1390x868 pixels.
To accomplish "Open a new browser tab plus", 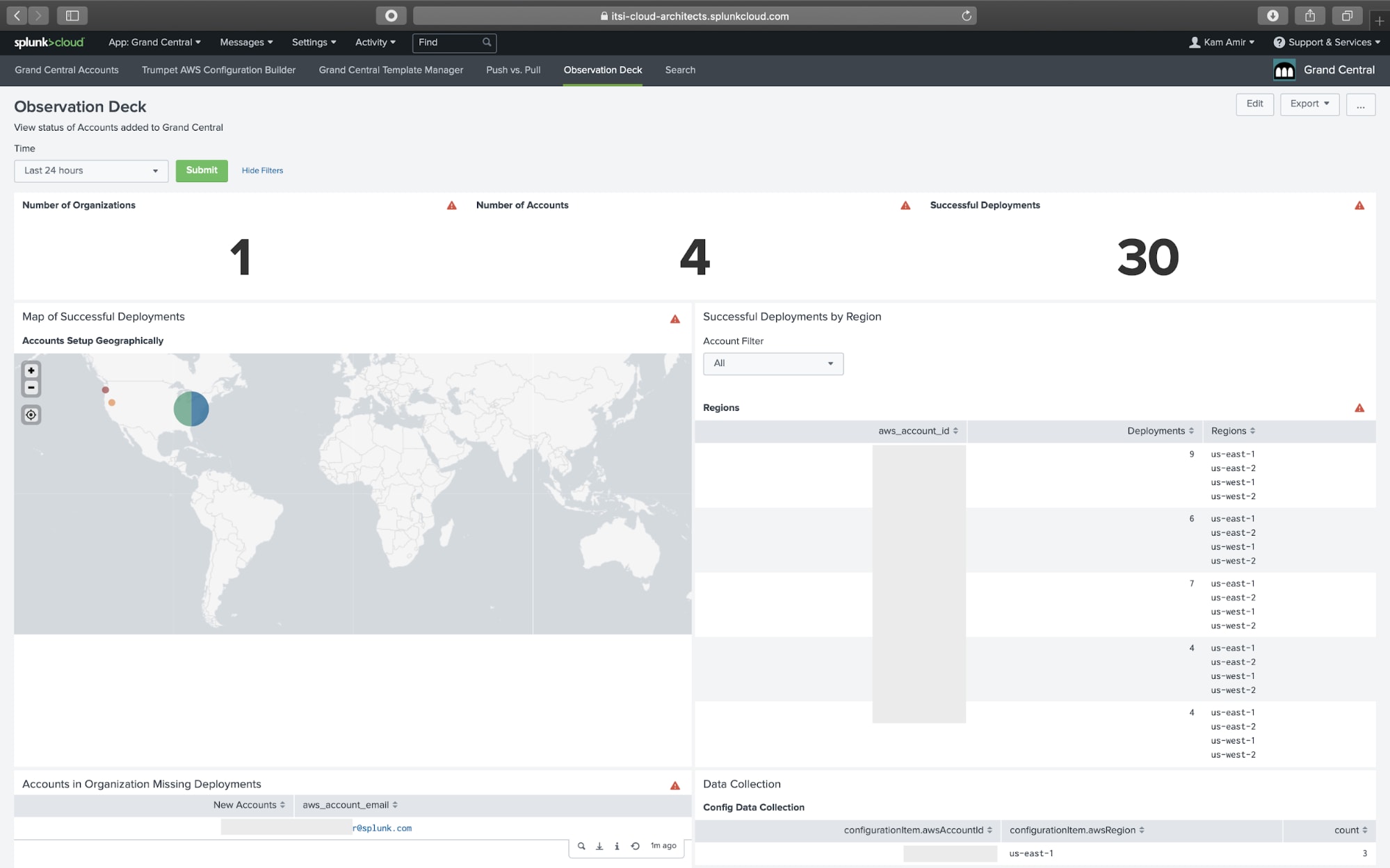I will click(x=1380, y=20).
